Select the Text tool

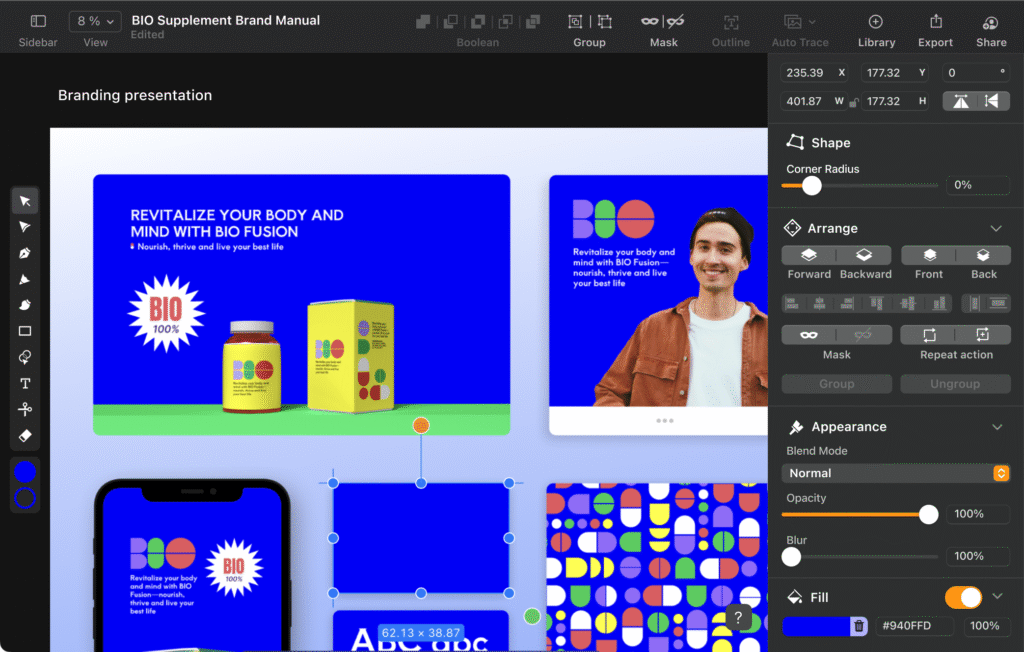(x=25, y=383)
